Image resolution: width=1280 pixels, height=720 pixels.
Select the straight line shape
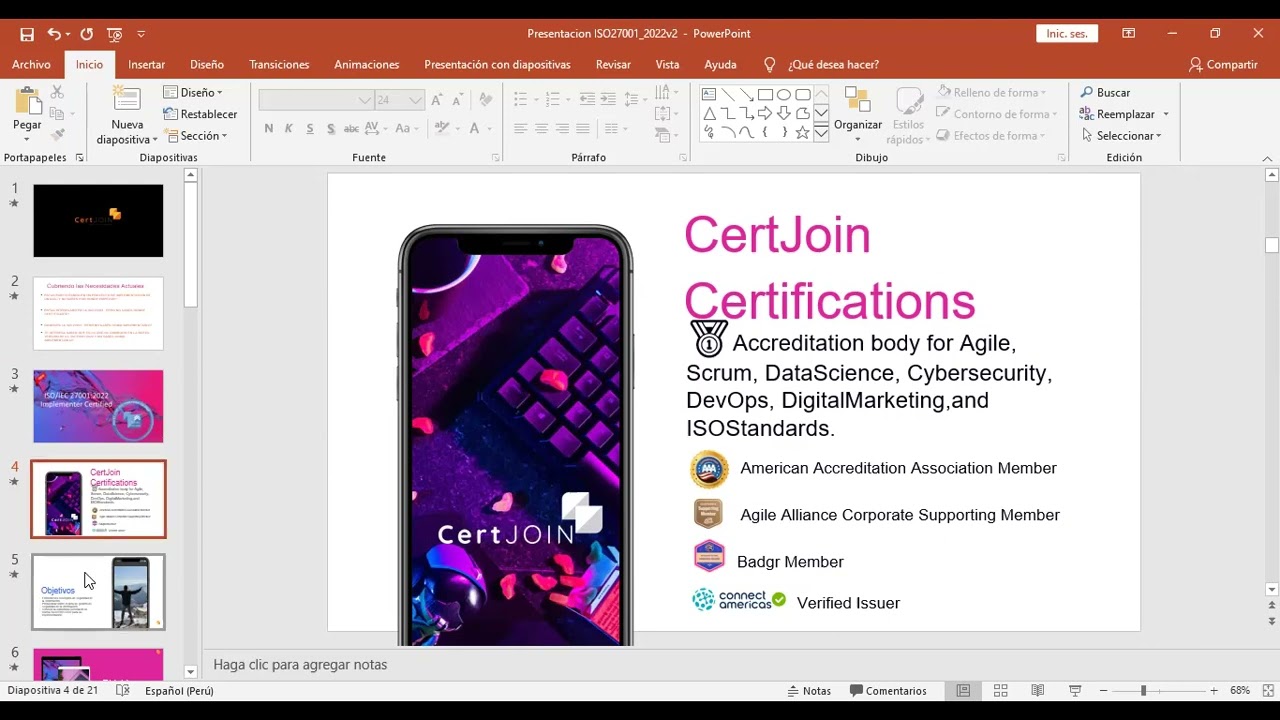[x=728, y=95]
